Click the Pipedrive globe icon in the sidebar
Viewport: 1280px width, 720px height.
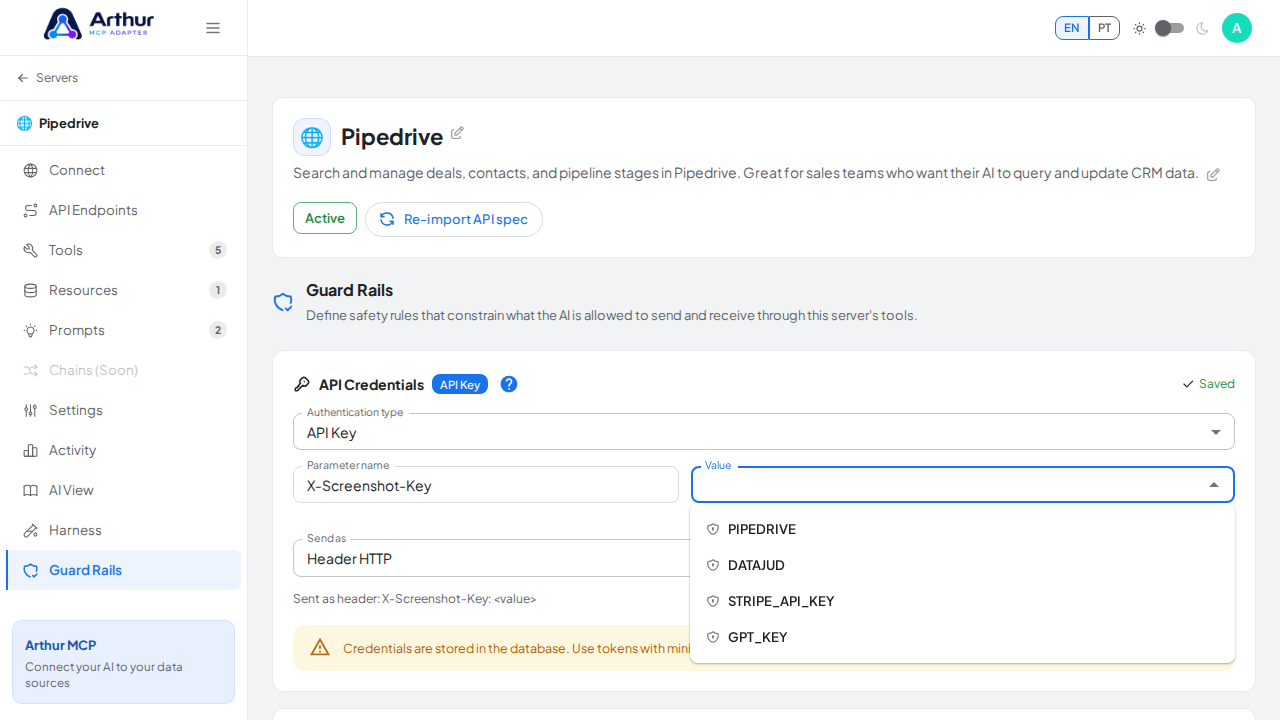[x=24, y=123]
